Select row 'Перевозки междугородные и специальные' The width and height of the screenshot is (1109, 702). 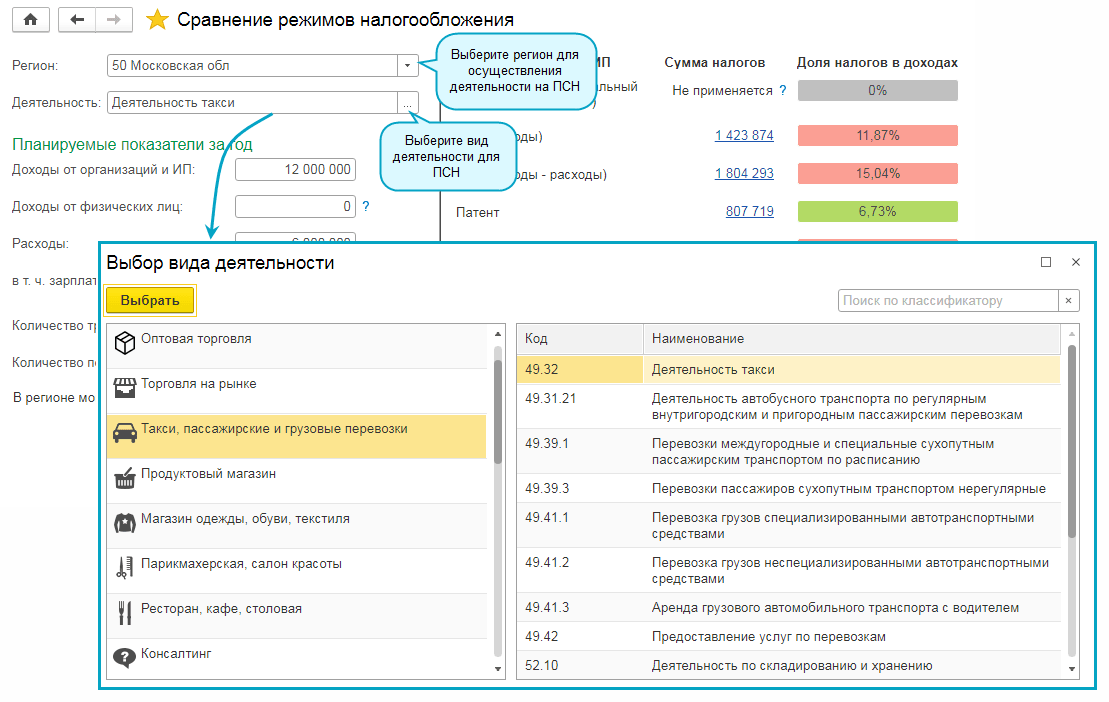pyautogui.click(x=789, y=452)
